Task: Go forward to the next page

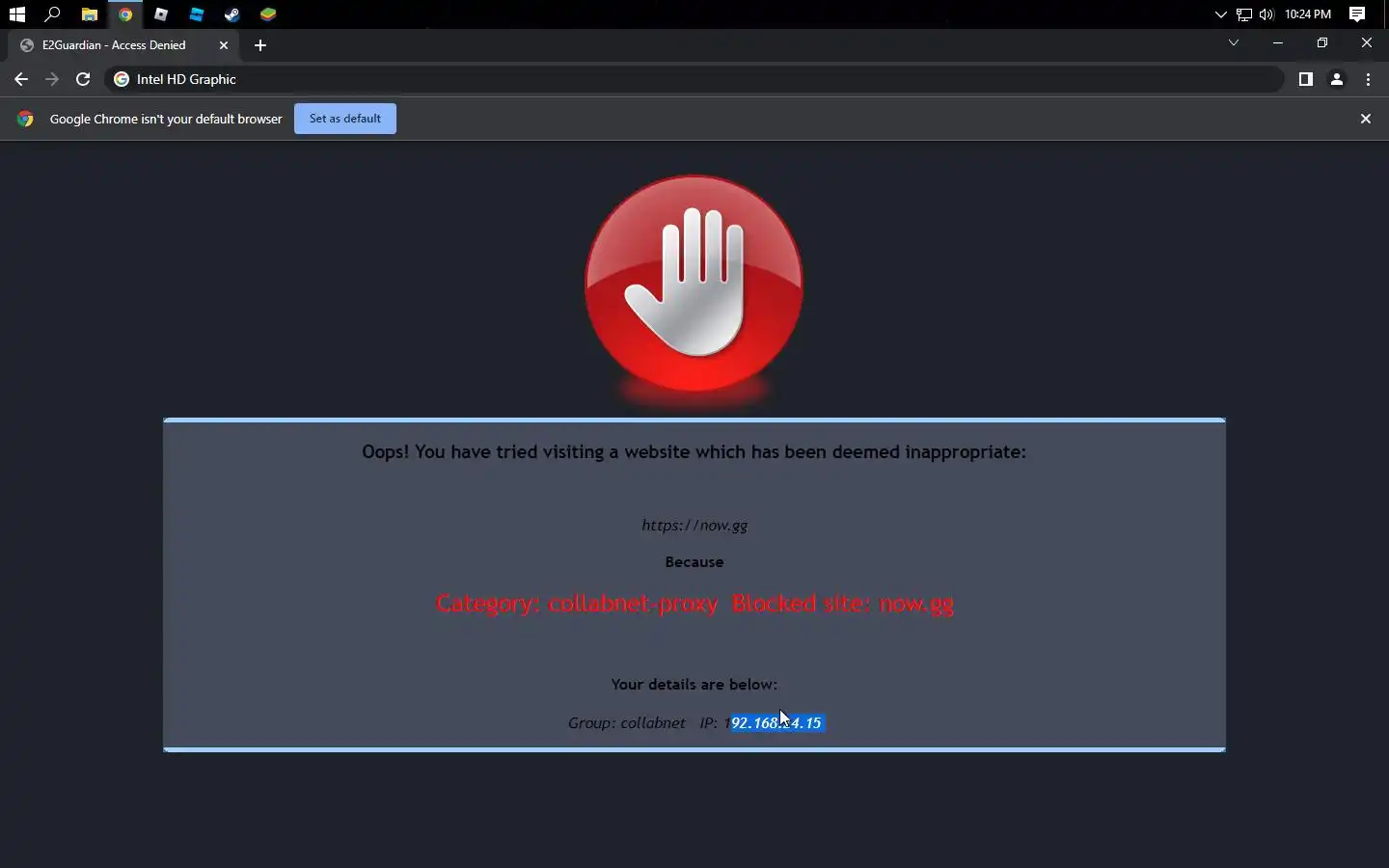Action: click(x=52, y=79)
